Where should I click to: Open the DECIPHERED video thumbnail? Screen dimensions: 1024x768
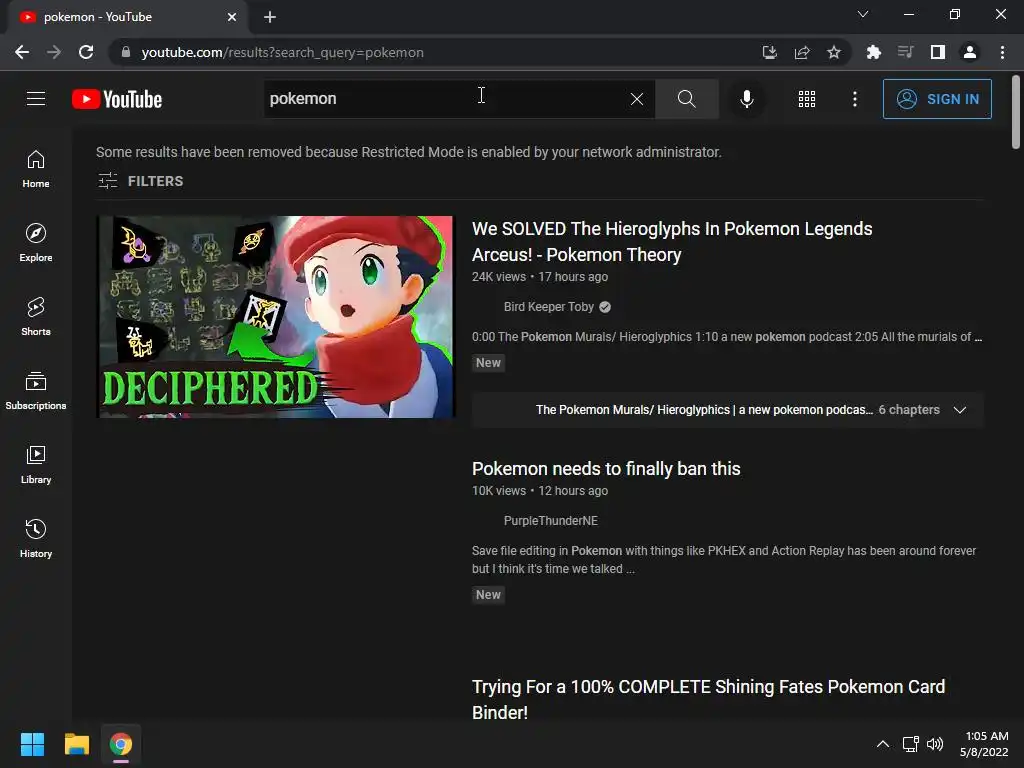click(x=275, y=317)
